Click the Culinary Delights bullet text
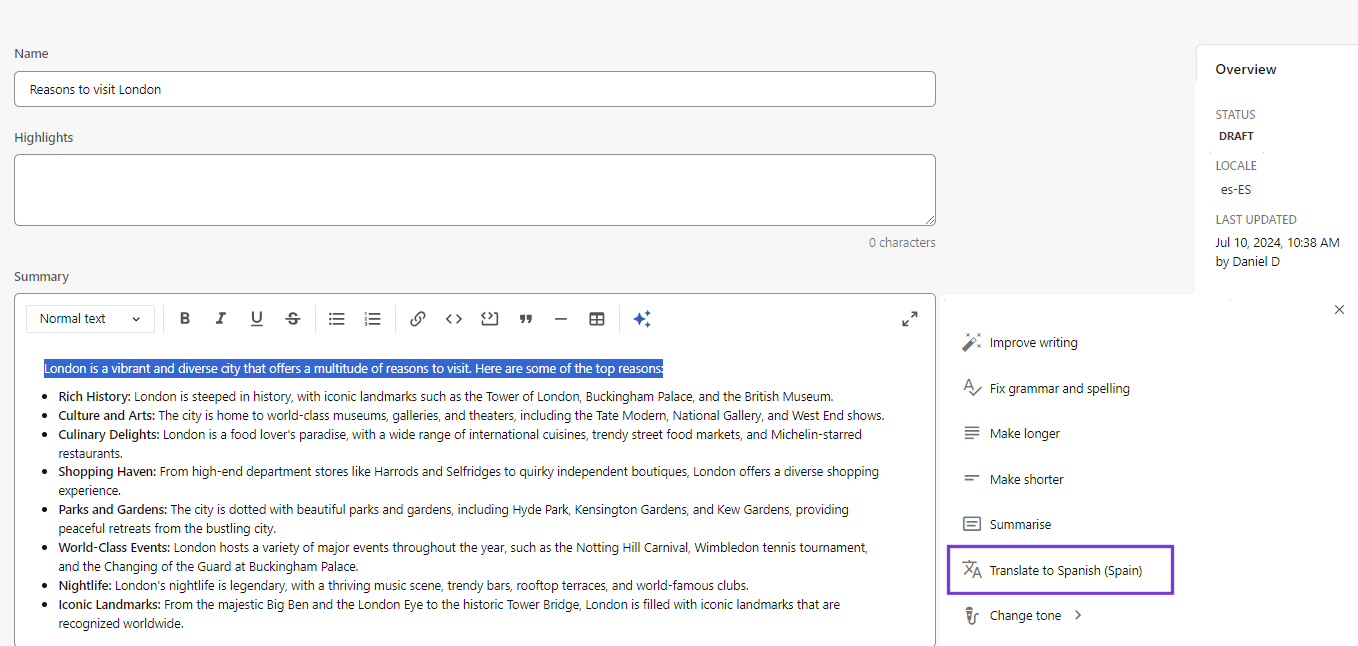Viewport: 1358px width, 646px height. [x=460, y=444]
